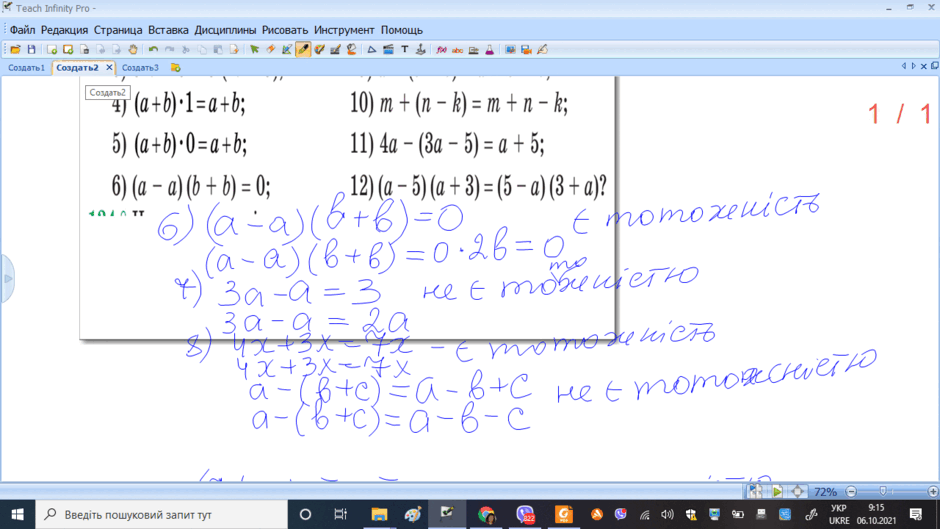Click the Windows Start button
Viewport: 940px width, 529px height.
[17, 515]
